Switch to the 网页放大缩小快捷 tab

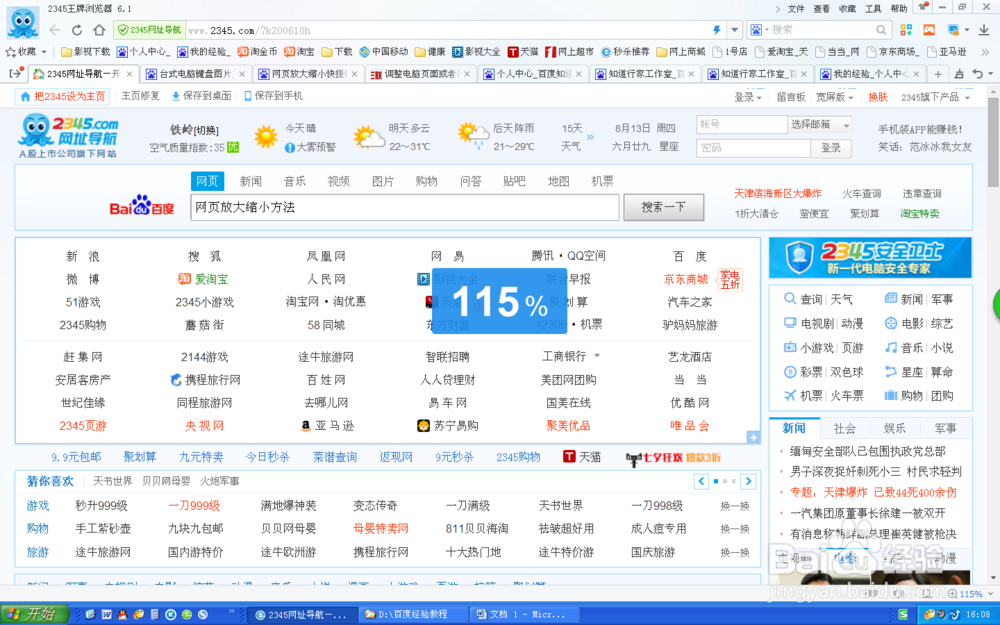click(x=307, y=74)
